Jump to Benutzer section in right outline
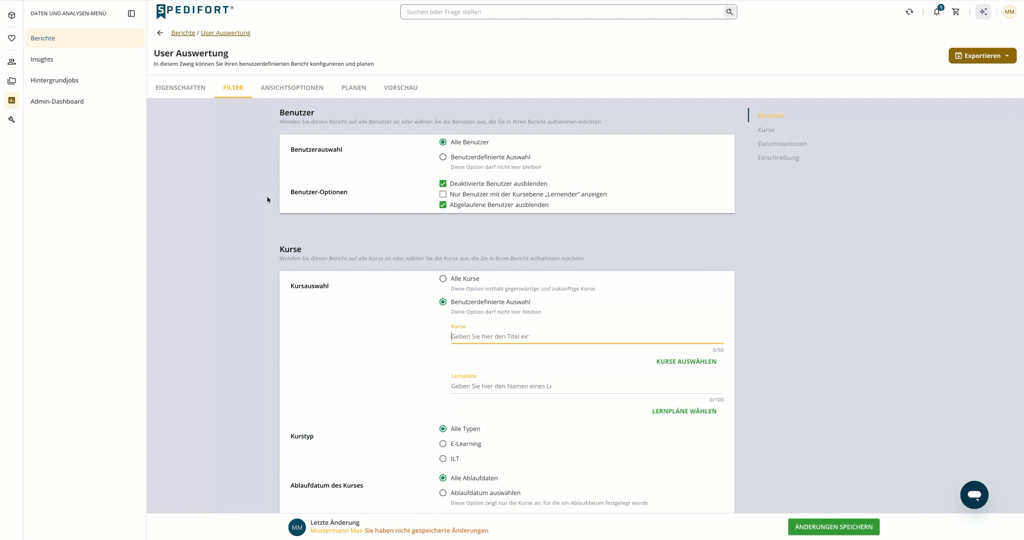The width and height of the screenshot is (1024, 540). pyautogui.click(x=771, y=116)
